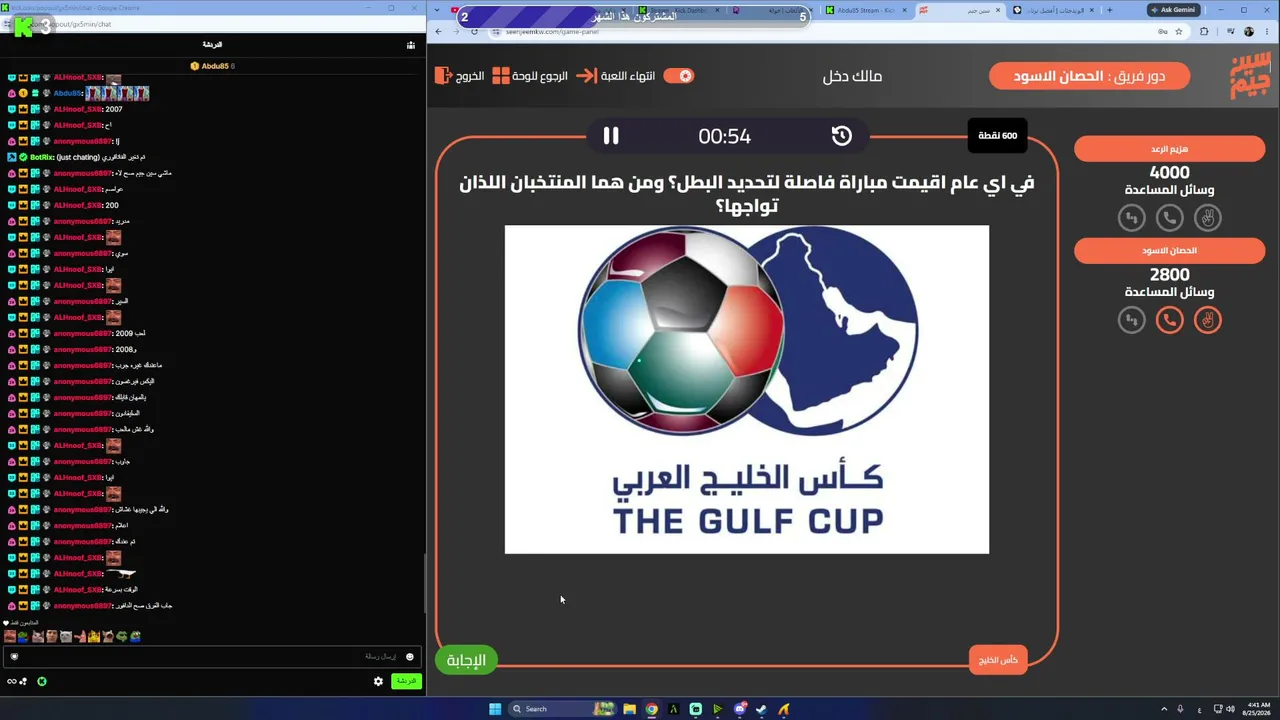Click the Abdu85 pinned name at chat top
The height and width of the screenshot is (720, 1280).
[216, 66]
